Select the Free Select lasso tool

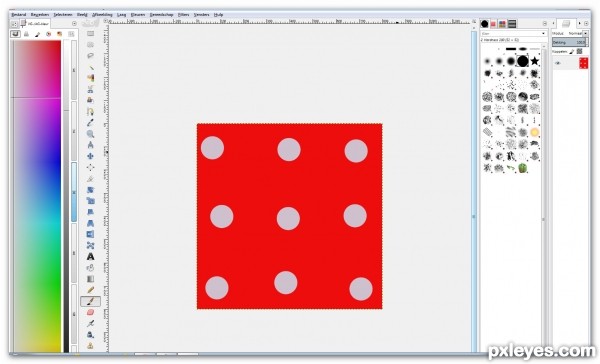tap(90, 56)
